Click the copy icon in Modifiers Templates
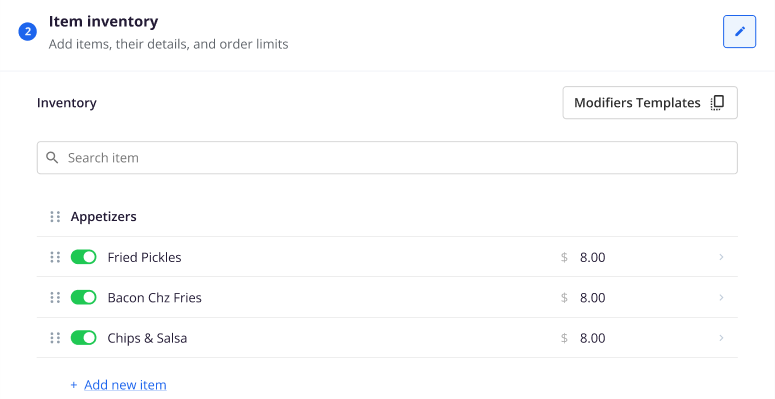The width and height of the screenshot is (775, 399). 717,103
